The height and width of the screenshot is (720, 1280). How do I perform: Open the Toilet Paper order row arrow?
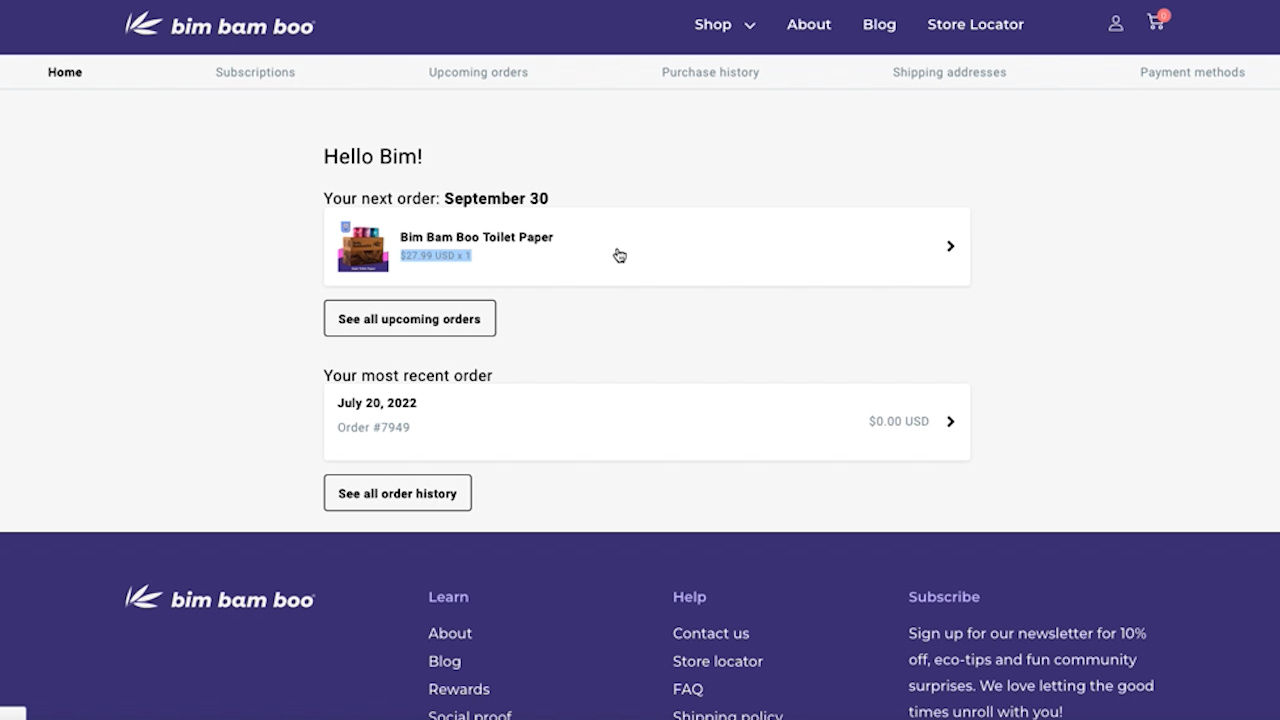(950, 246)
